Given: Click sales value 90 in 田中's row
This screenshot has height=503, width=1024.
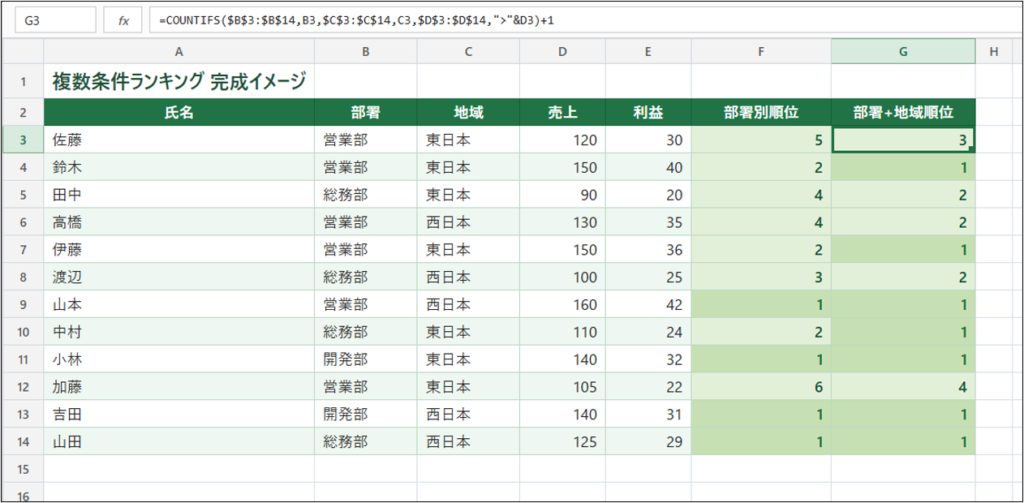Looking at the screenshot, I should (x=562, y=195).
